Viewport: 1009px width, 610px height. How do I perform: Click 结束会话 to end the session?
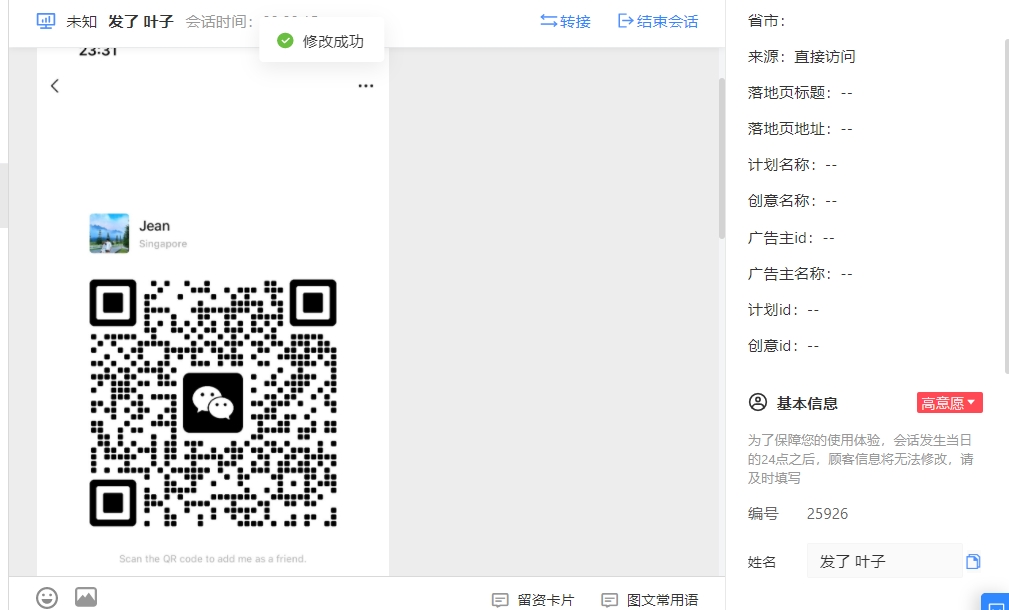coord(658,21)
